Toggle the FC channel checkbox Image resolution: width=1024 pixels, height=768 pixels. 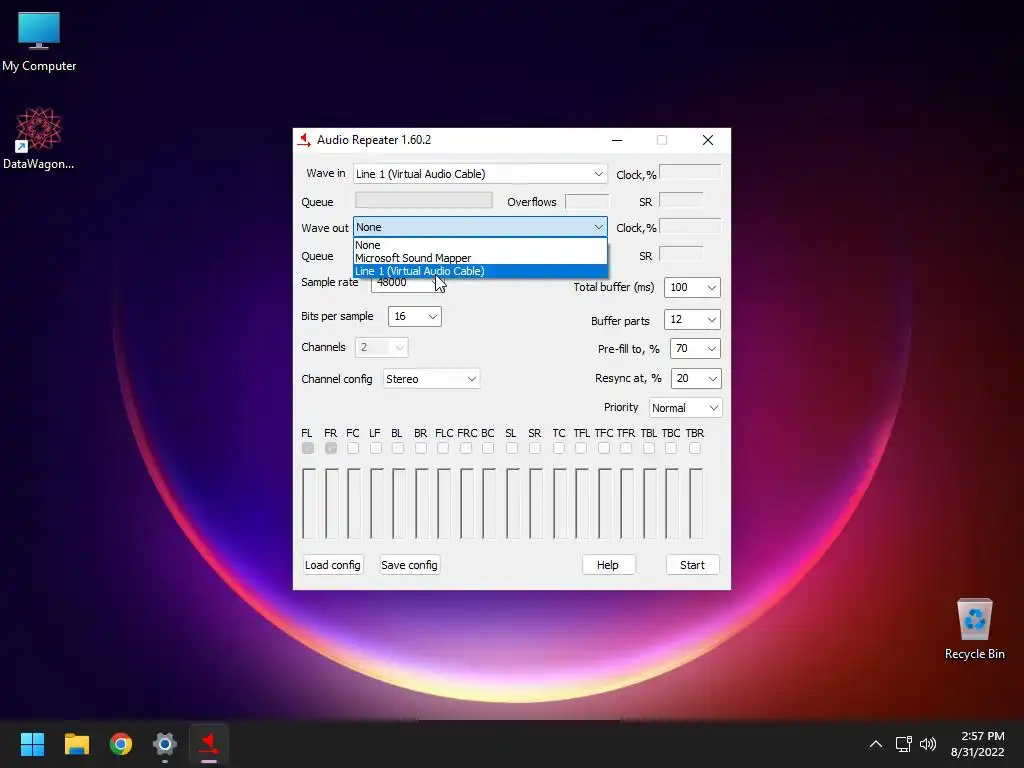point(353,448)
